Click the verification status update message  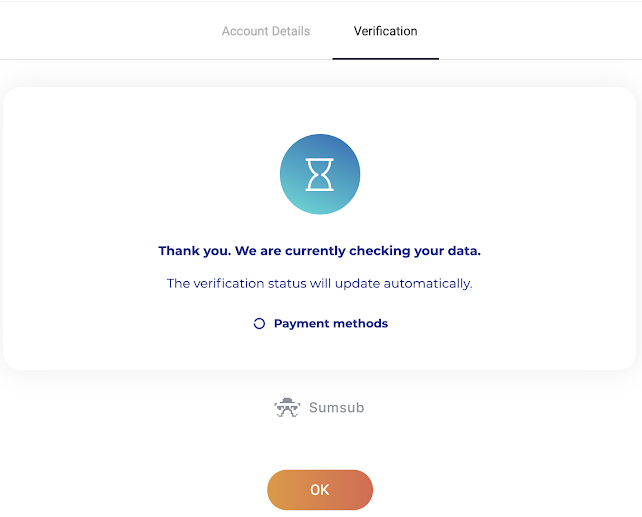320,283
